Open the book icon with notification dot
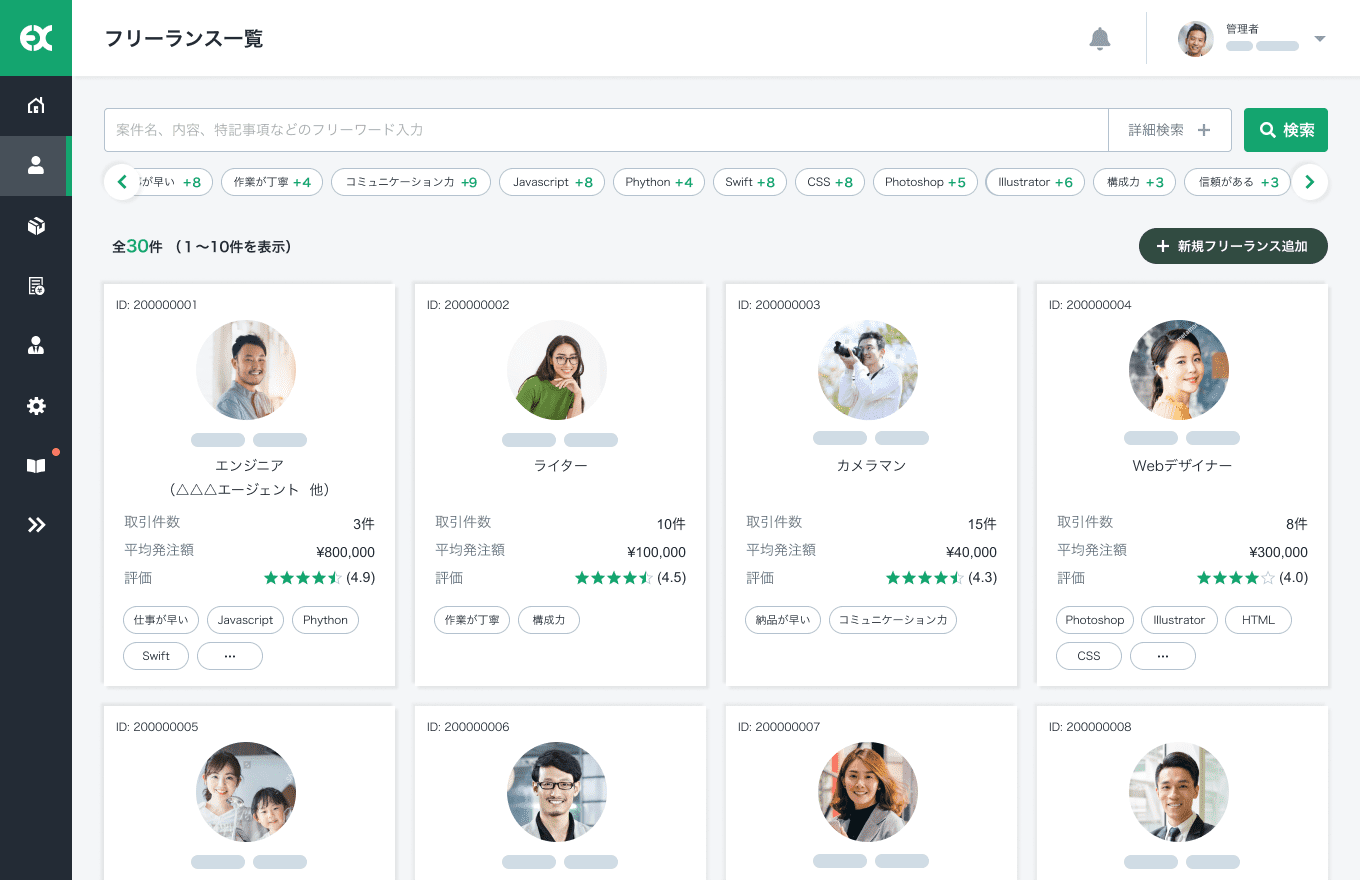1360x880 pixels. (36, 466)
